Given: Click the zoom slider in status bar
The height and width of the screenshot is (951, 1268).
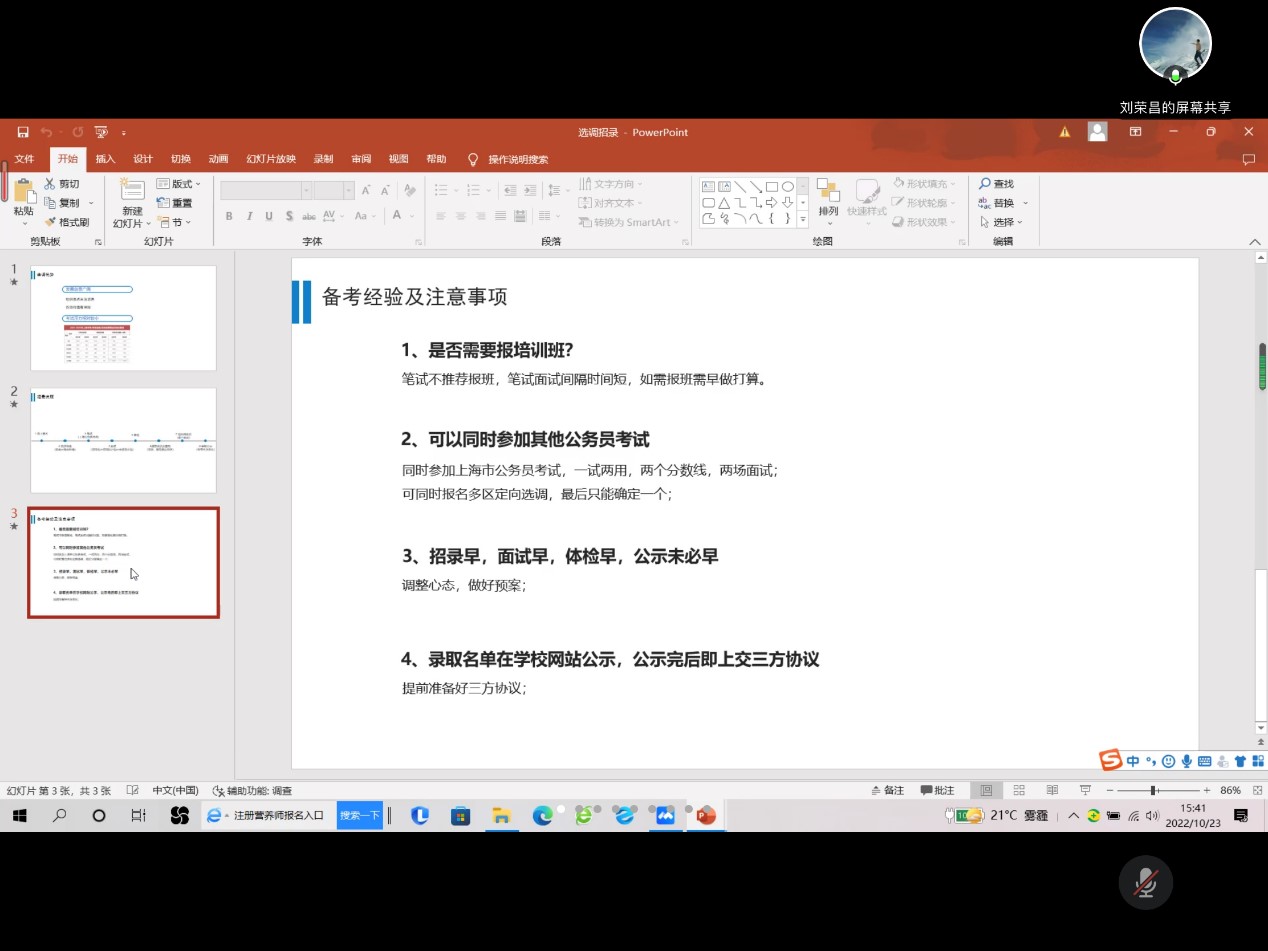Looking at the screenshot, I should [1154, 790].
